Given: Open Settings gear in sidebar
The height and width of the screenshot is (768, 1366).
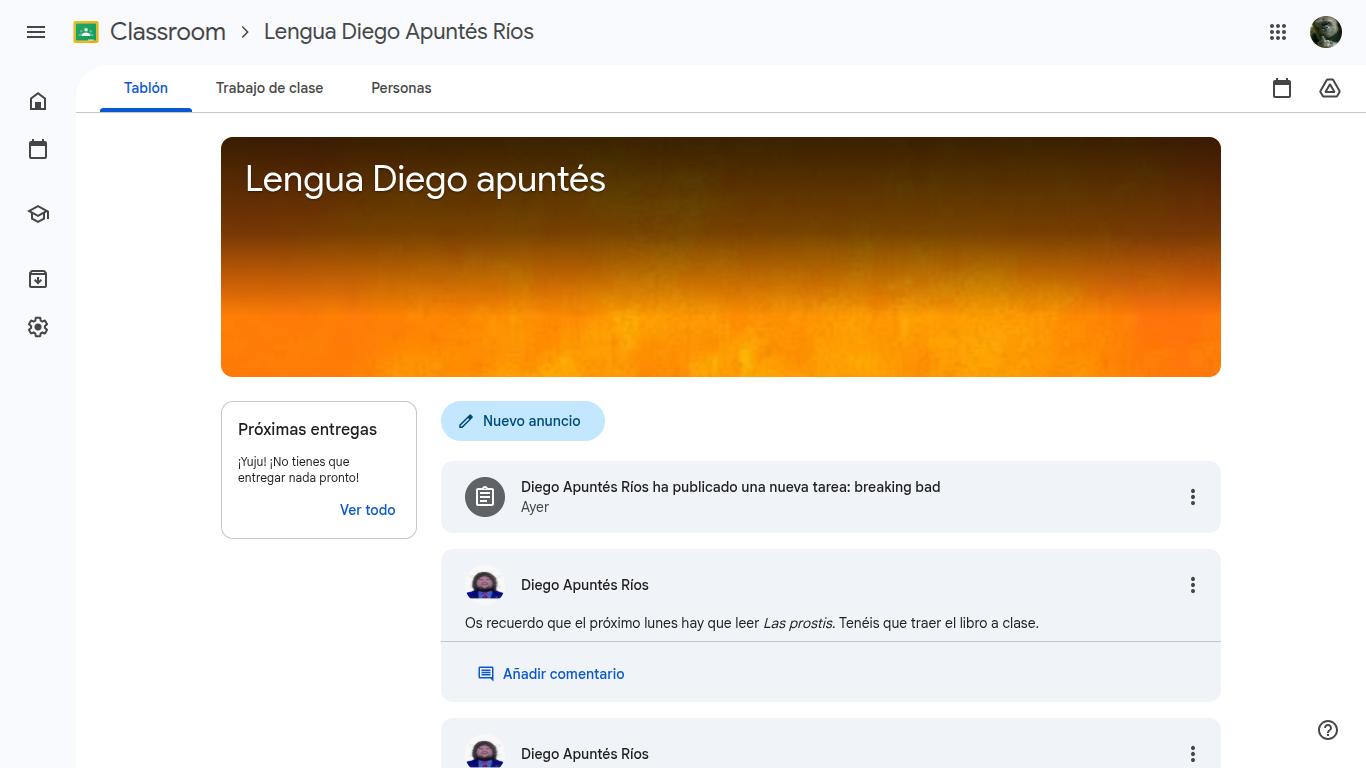Looking at the screenshot, I should point(38,327).
